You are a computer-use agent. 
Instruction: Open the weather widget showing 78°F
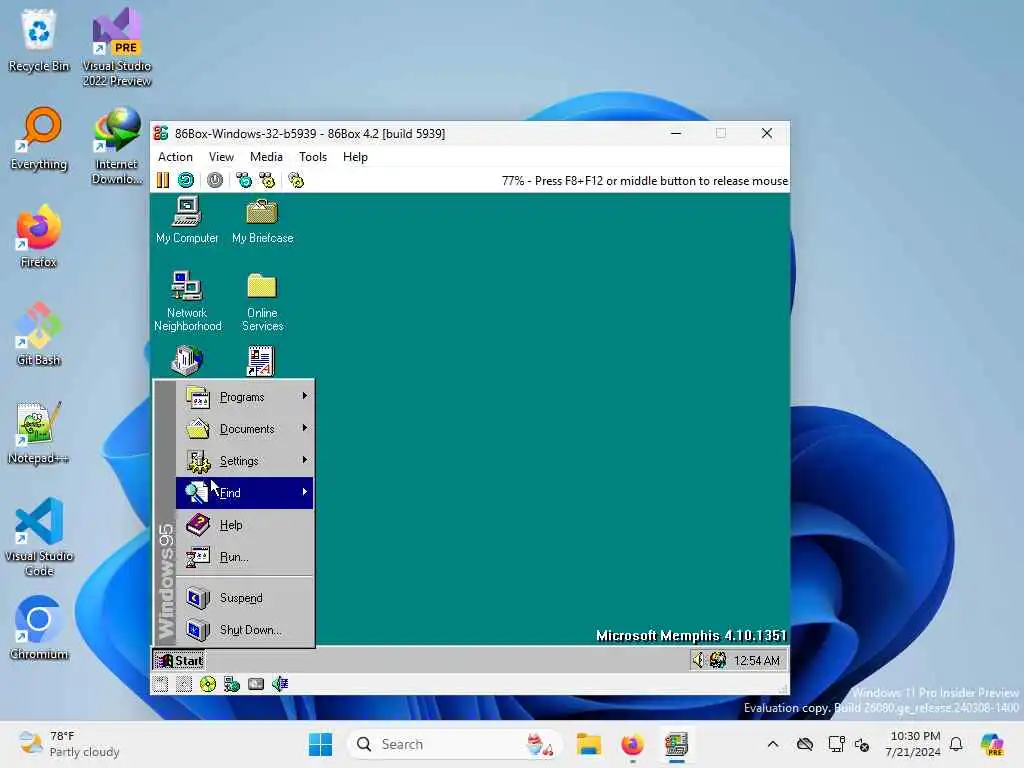point(69,744)
